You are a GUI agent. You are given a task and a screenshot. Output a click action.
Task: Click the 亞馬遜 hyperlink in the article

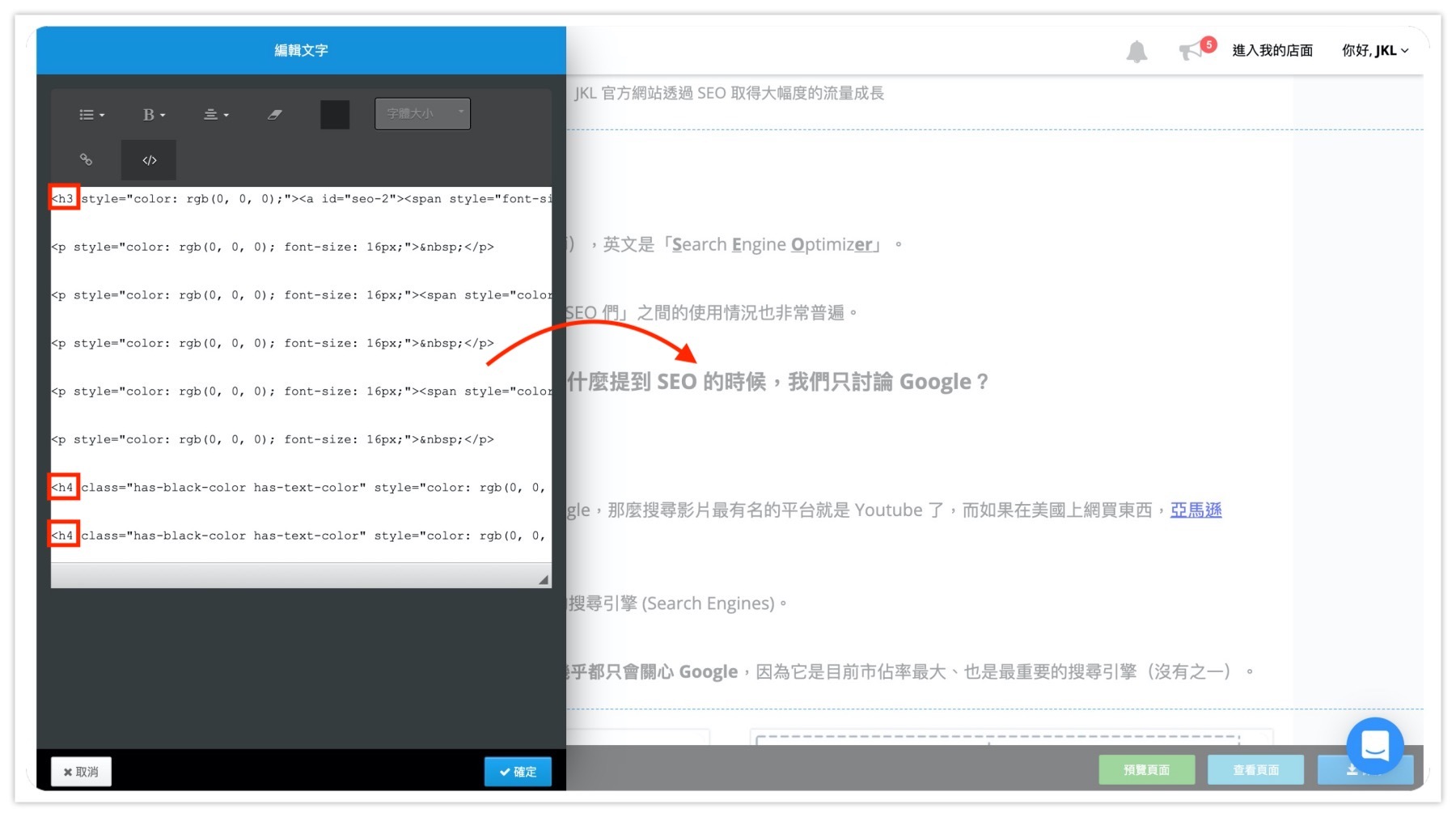tap(1196, 510)
